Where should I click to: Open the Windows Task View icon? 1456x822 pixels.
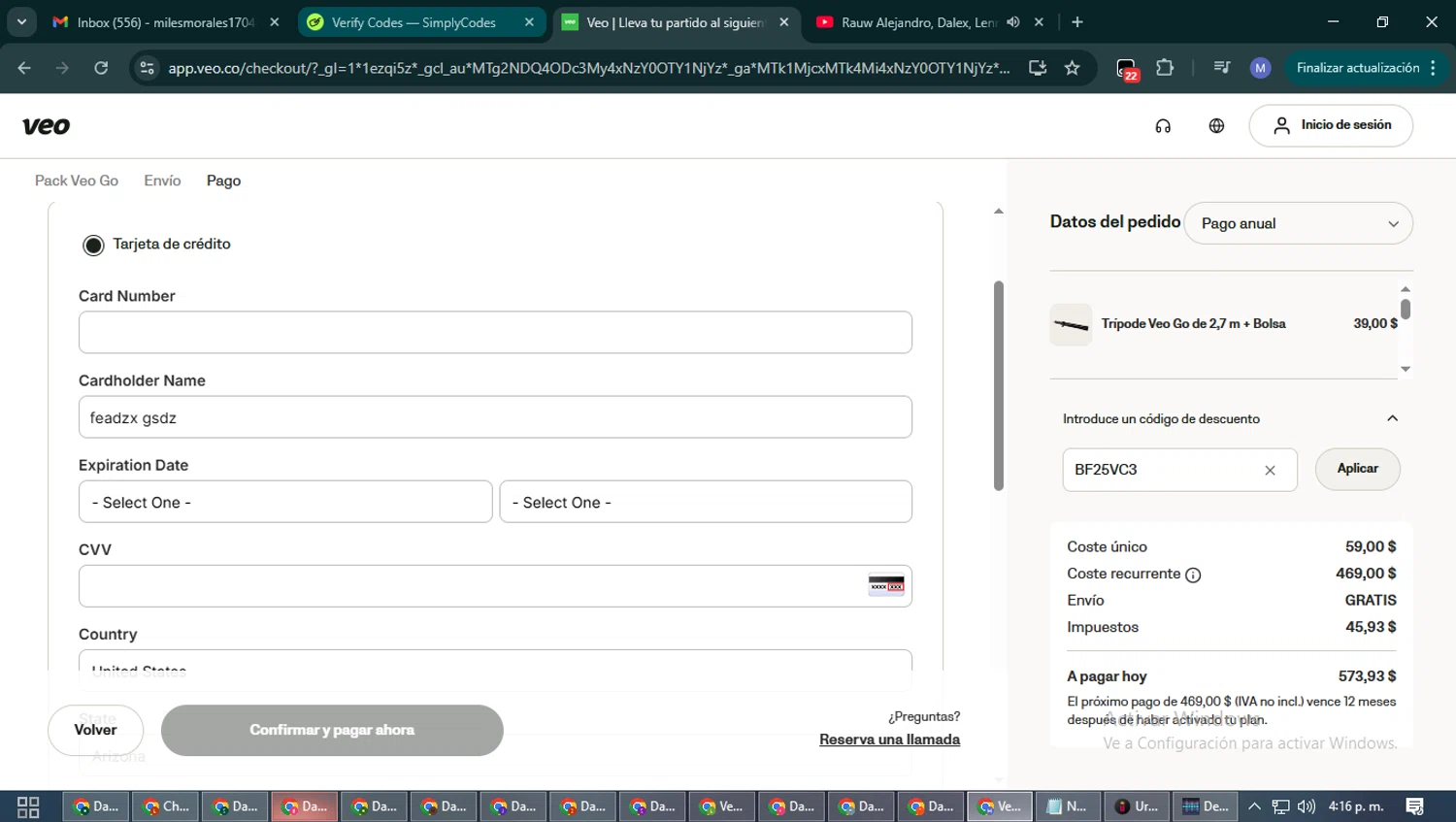coord(28,806)
